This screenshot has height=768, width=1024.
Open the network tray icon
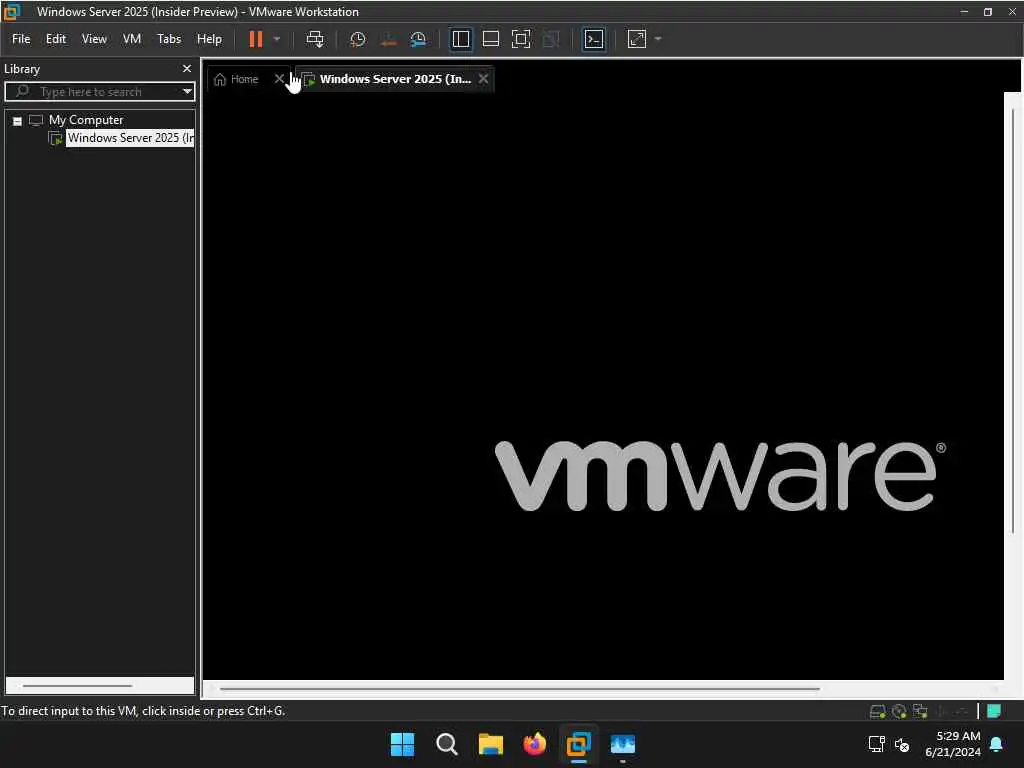876,744
